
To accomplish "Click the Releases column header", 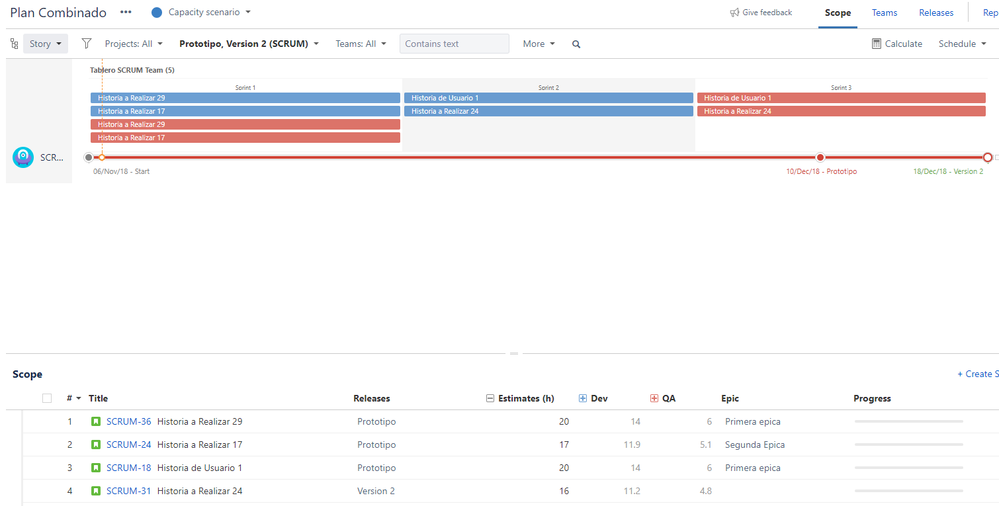I will click(371, 398).
